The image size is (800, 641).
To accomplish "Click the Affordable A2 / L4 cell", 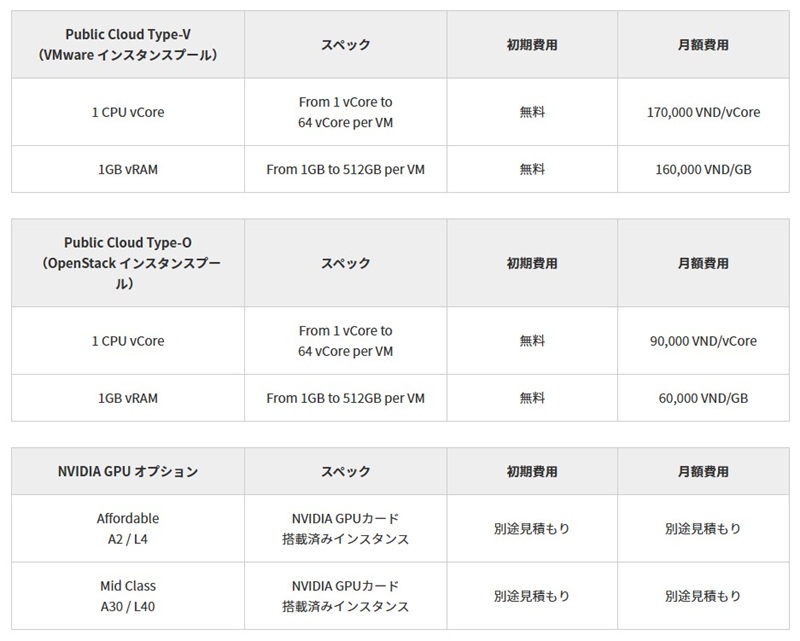I will pyautogui.click(x=128, y=528).
